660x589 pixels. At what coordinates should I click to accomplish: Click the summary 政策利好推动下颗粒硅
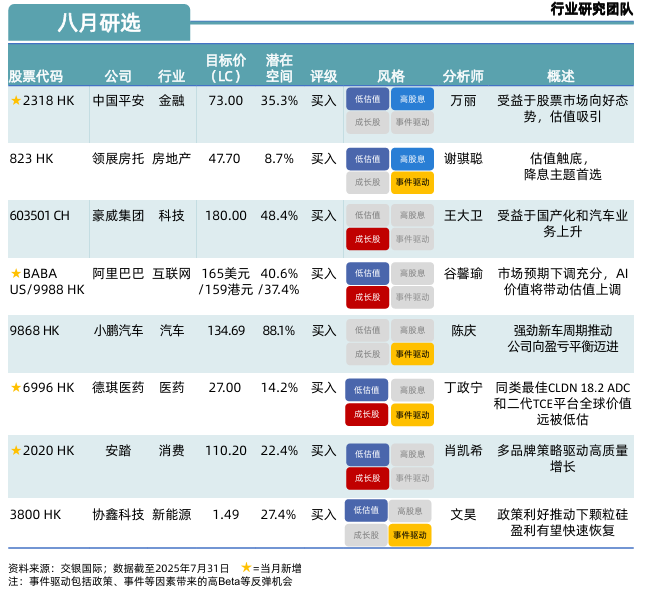563,514
